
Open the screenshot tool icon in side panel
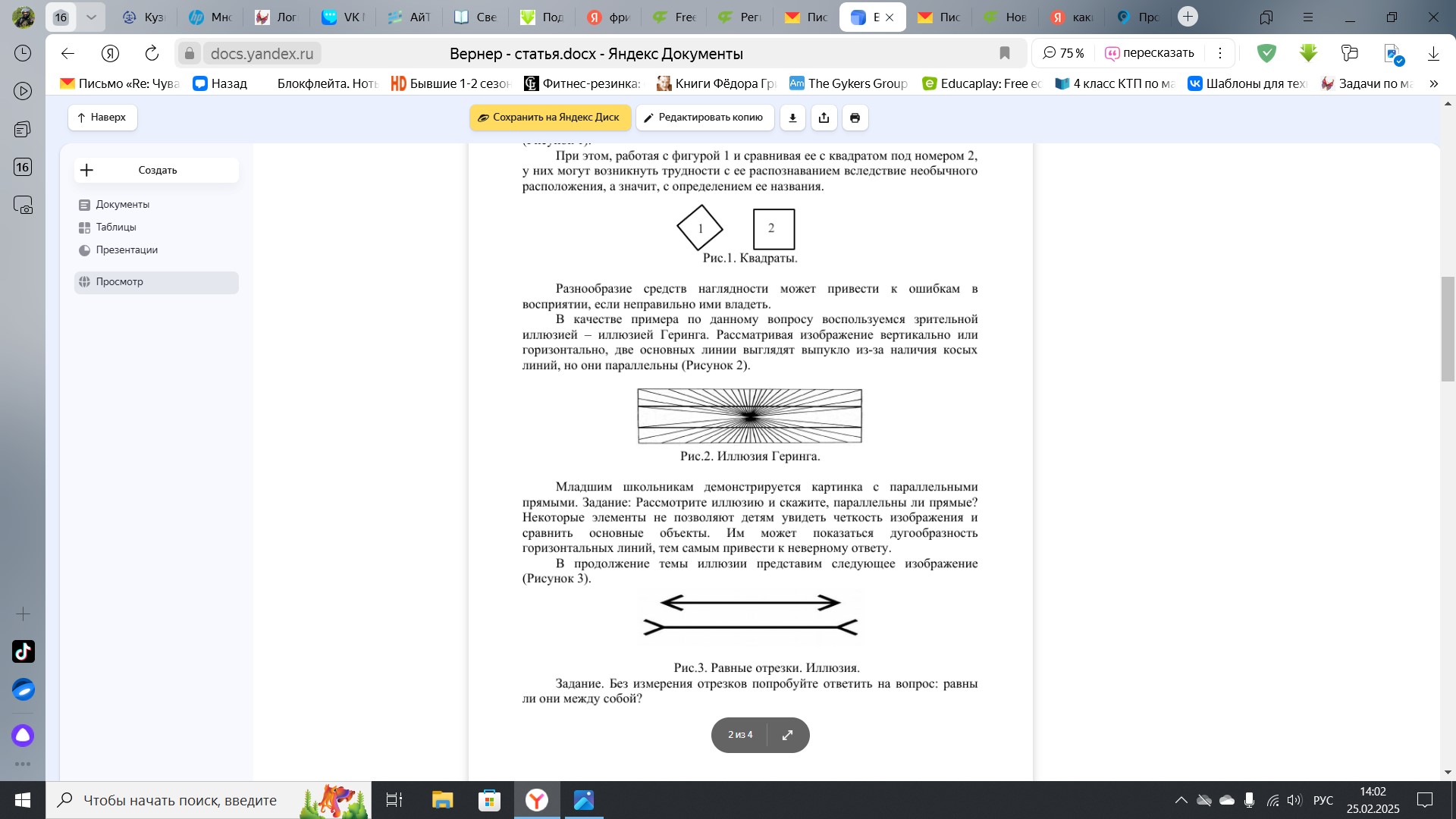pos(23,206)
